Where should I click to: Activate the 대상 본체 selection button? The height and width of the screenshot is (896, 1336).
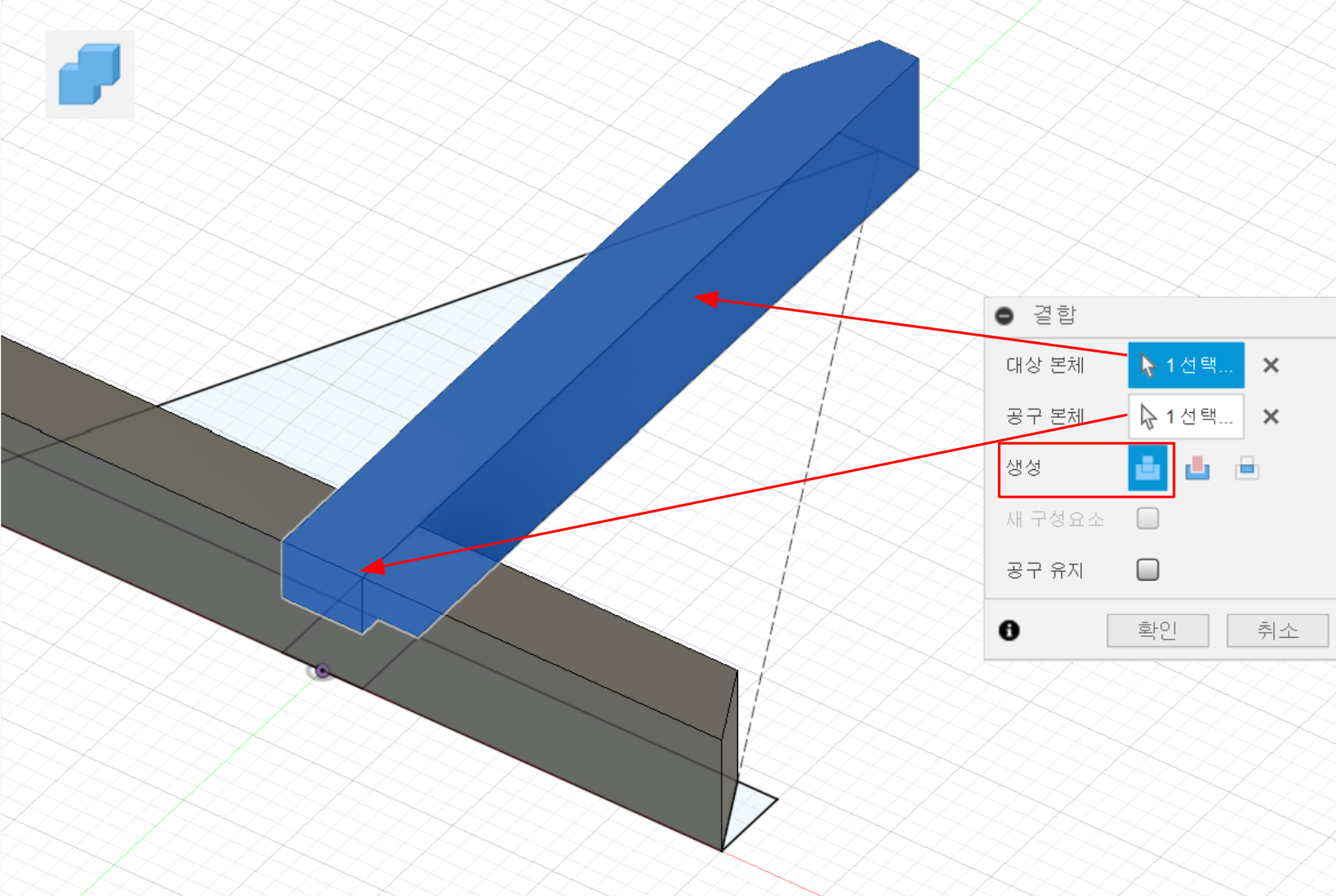tap(1186, 365)
